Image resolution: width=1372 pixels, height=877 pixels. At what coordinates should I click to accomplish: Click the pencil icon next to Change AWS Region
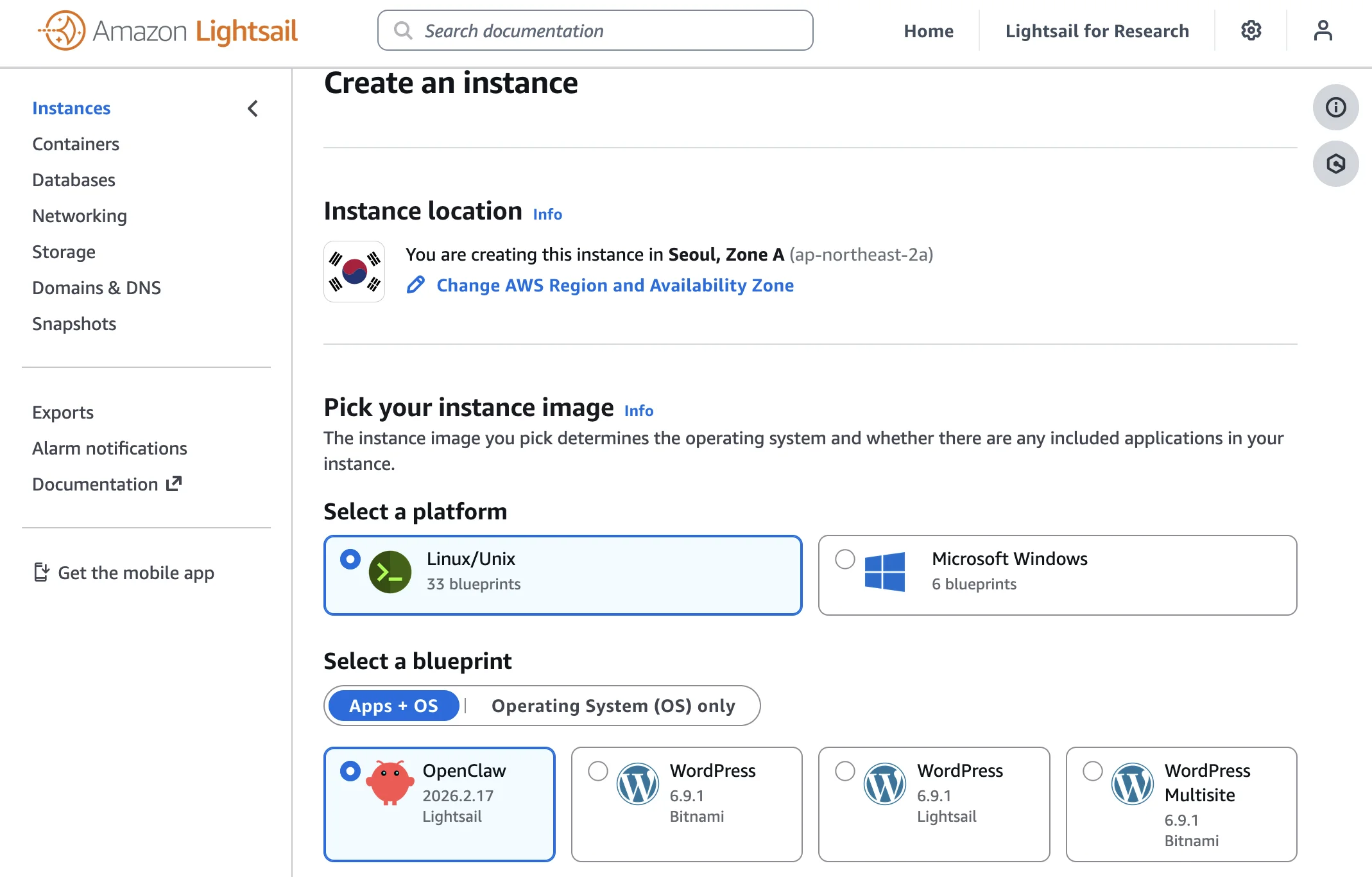[416, 284]
